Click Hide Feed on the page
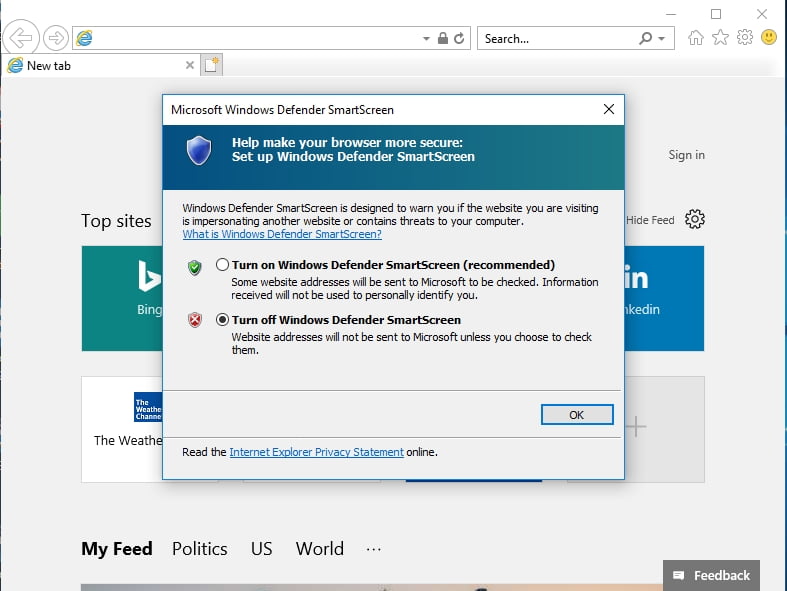 [650, 220]
